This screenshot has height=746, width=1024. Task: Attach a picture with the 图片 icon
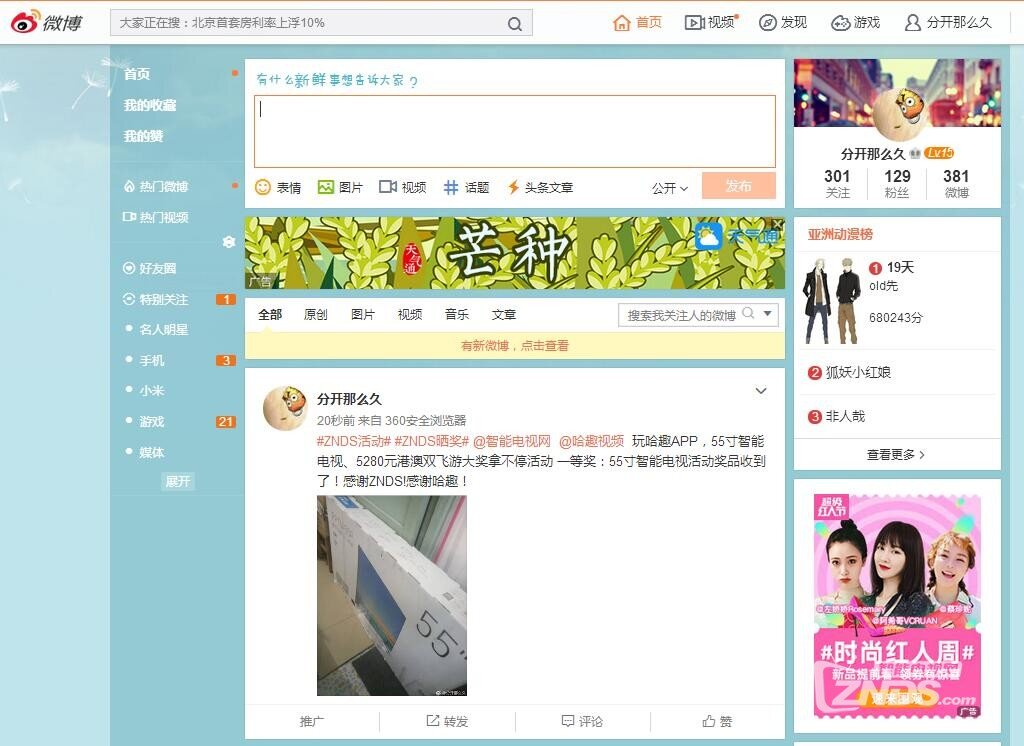point(325,187)
